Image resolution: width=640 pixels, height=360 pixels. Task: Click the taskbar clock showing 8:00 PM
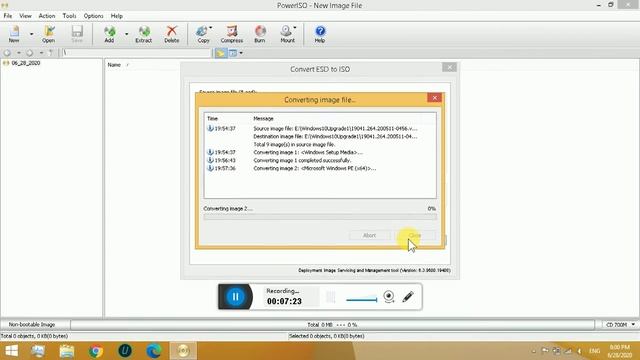(x=620, y=351)
